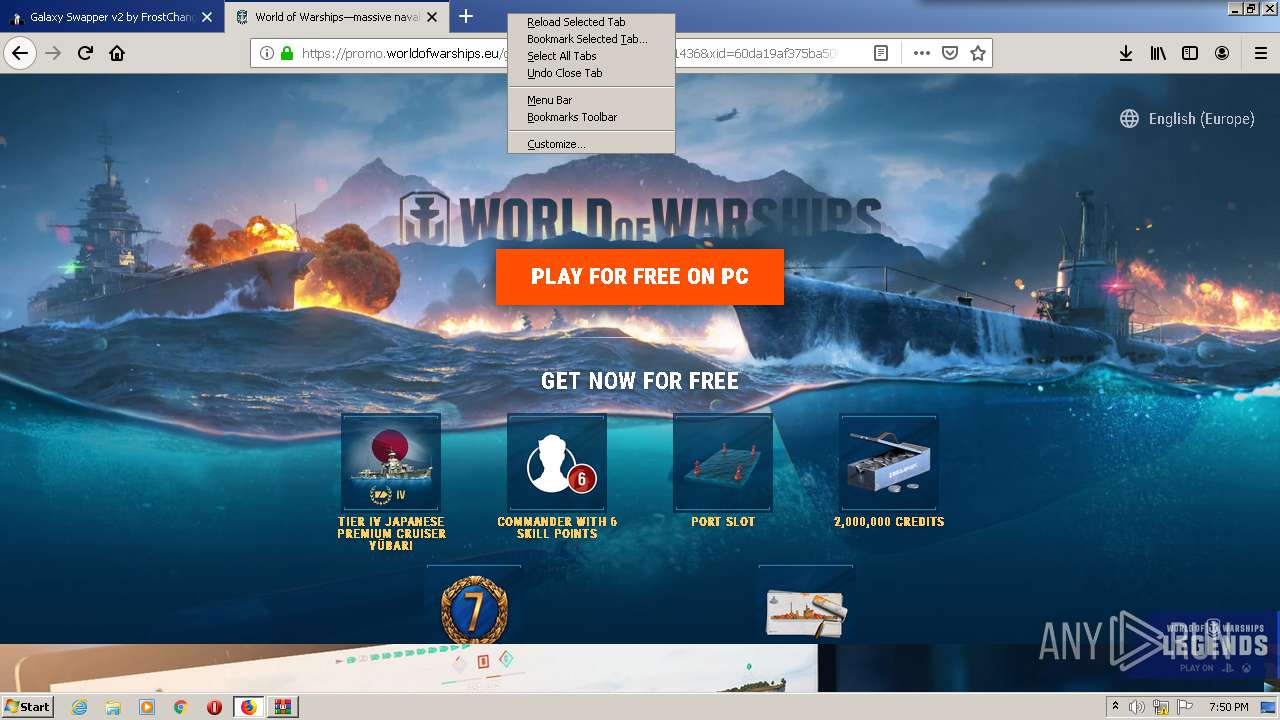Open page actions three-dot menu
The width and height of the screenshot is (1280, 720).
coord(922,53)
